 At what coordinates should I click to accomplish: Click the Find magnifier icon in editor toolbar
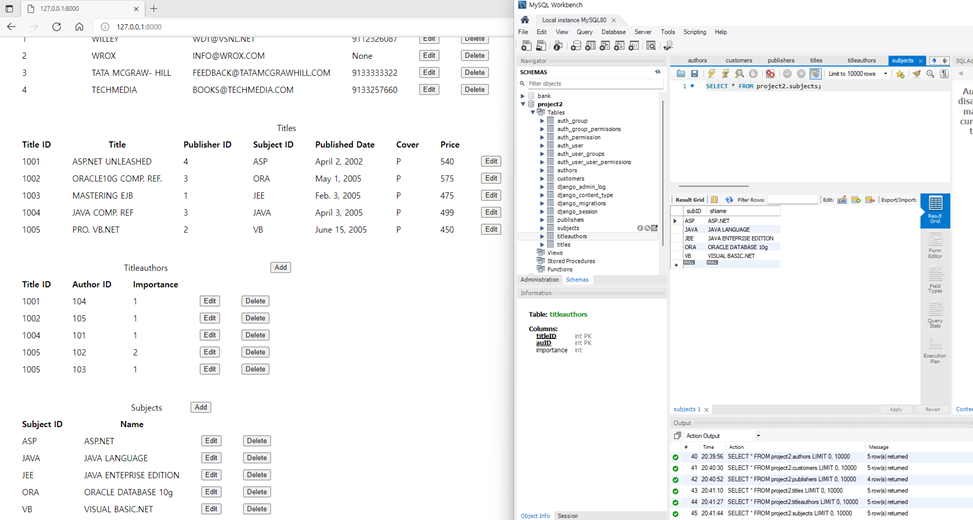(x=930, y=73)
